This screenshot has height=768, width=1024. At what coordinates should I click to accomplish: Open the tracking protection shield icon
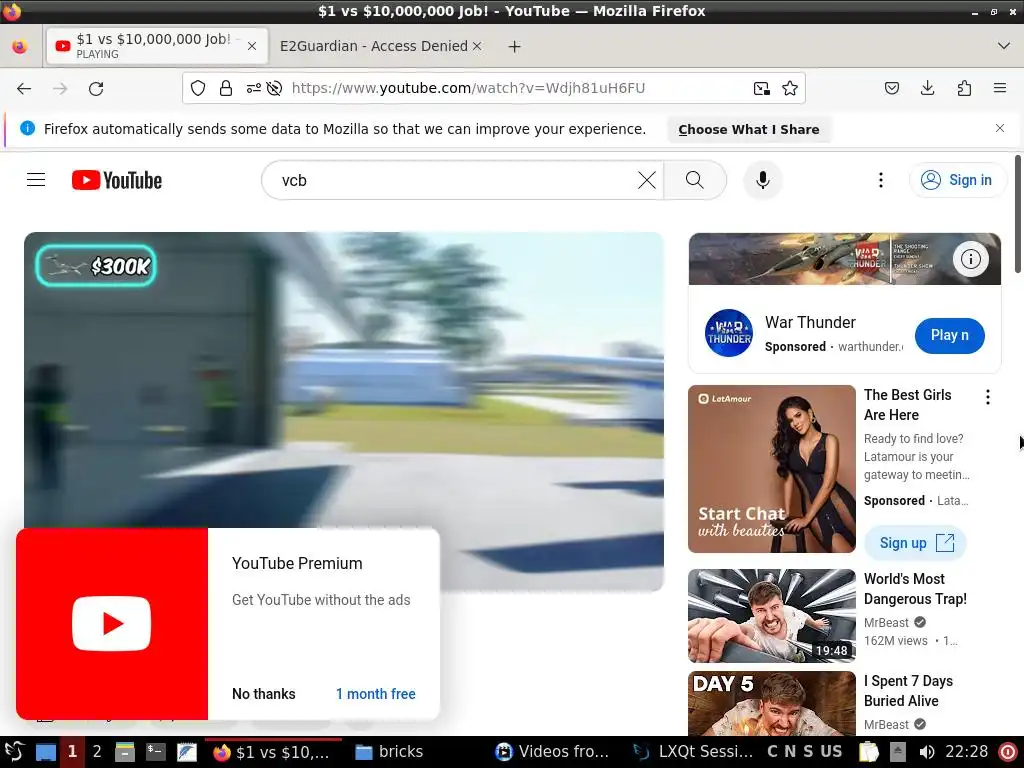coord(198,88)
